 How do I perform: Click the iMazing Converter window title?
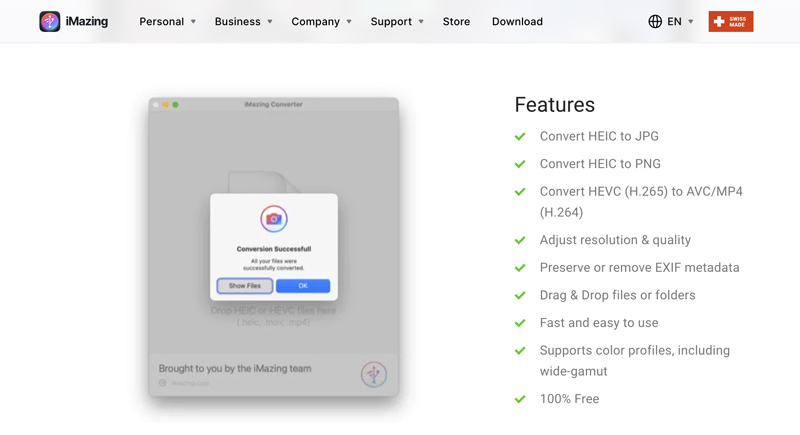point(273,104)
